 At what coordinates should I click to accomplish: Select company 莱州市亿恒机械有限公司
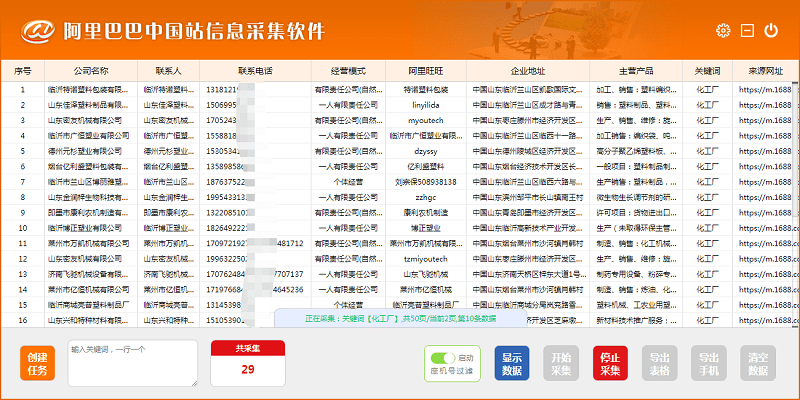89,289
